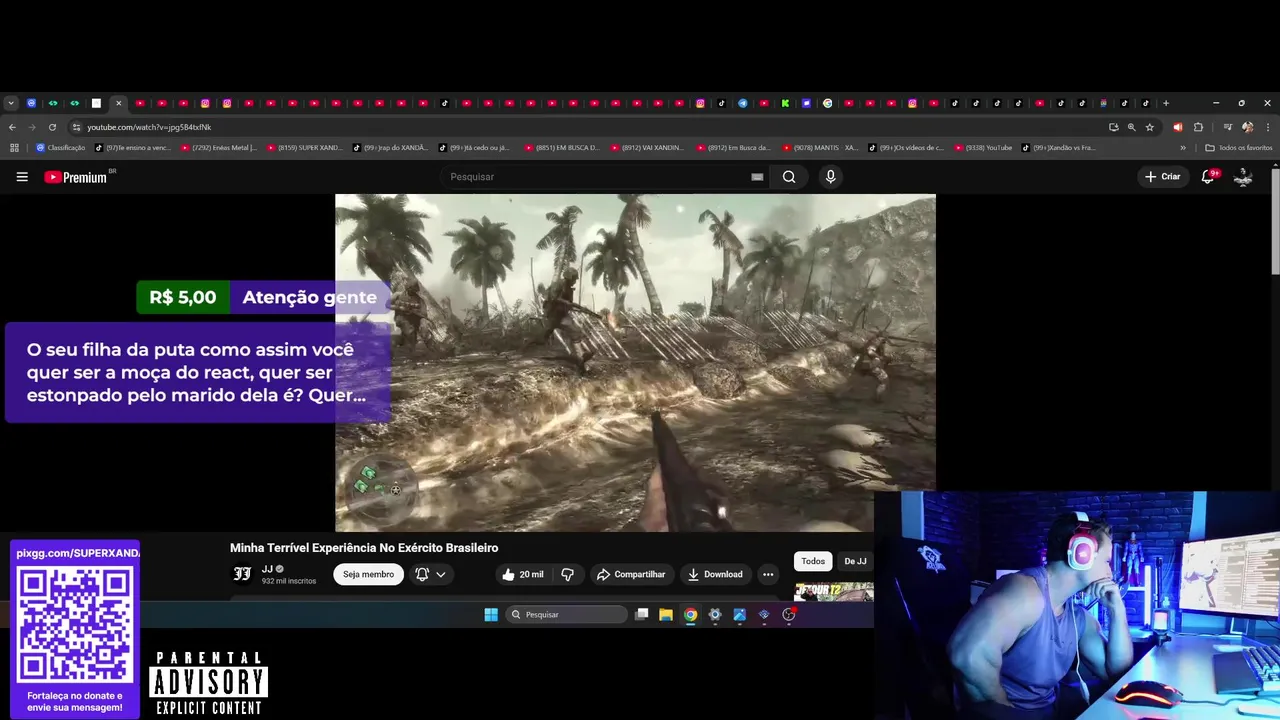The image size is (1280, 720).
Task: Open Task View on the taskbar
Action: coord(642,615)
